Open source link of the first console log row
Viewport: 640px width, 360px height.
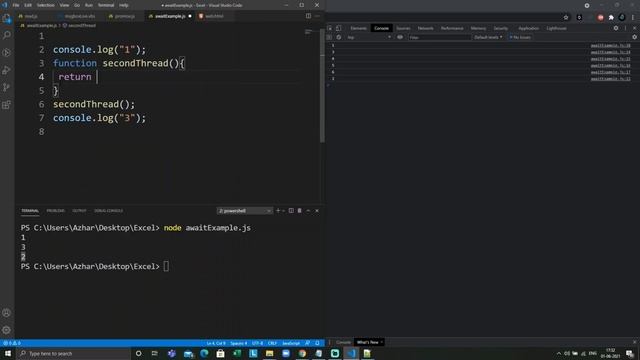(x=611, y=45)
